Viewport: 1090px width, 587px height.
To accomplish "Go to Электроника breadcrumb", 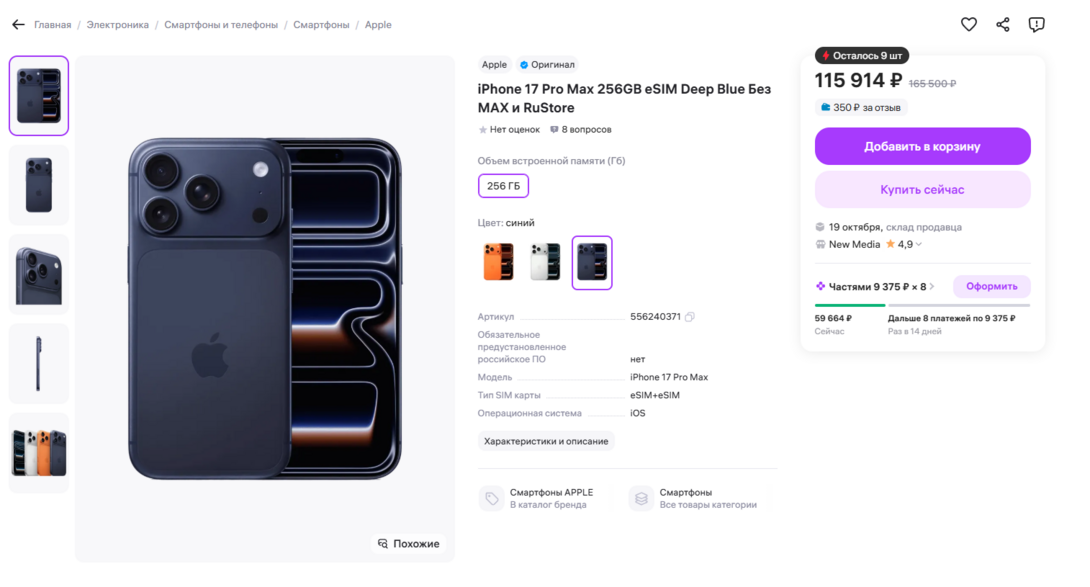I will [117, 25].
